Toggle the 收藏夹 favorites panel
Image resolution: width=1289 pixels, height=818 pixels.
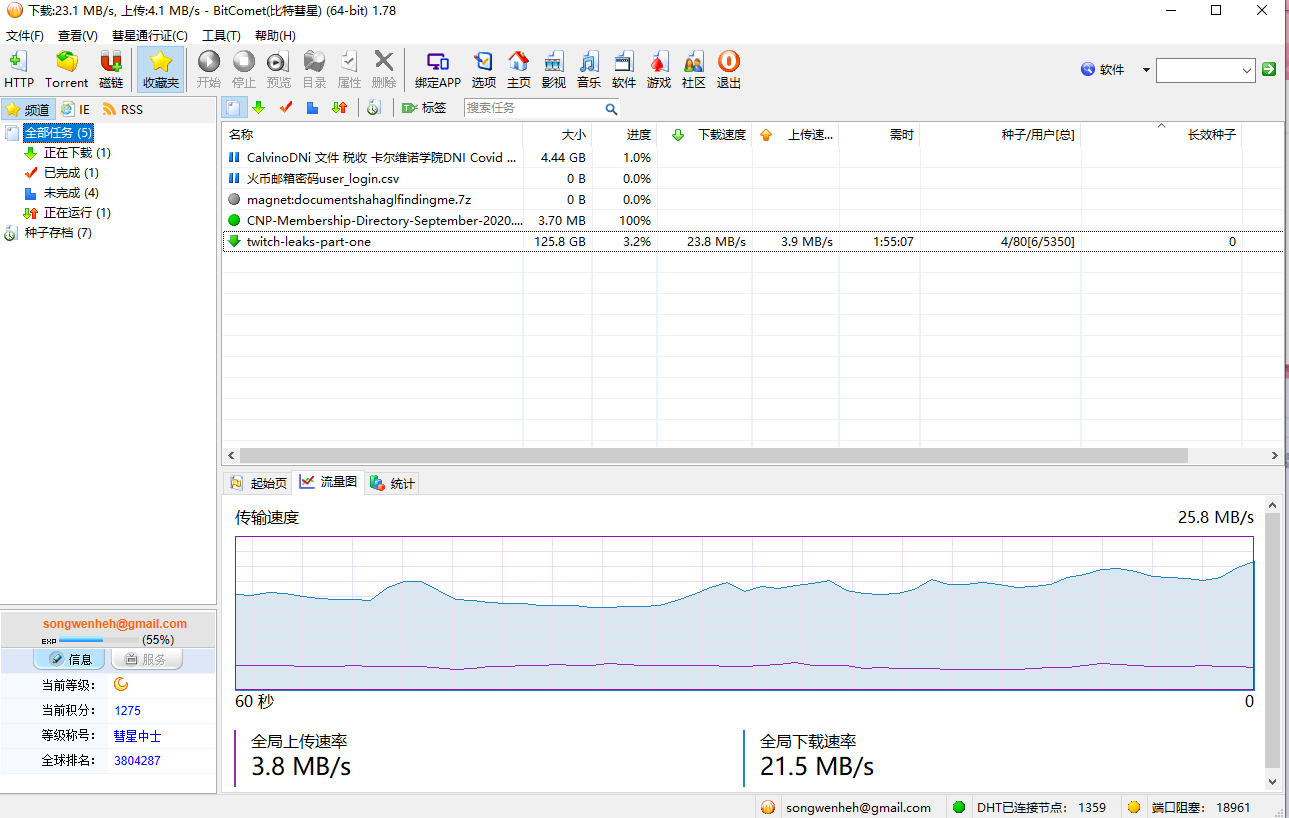tap(160, 70)
